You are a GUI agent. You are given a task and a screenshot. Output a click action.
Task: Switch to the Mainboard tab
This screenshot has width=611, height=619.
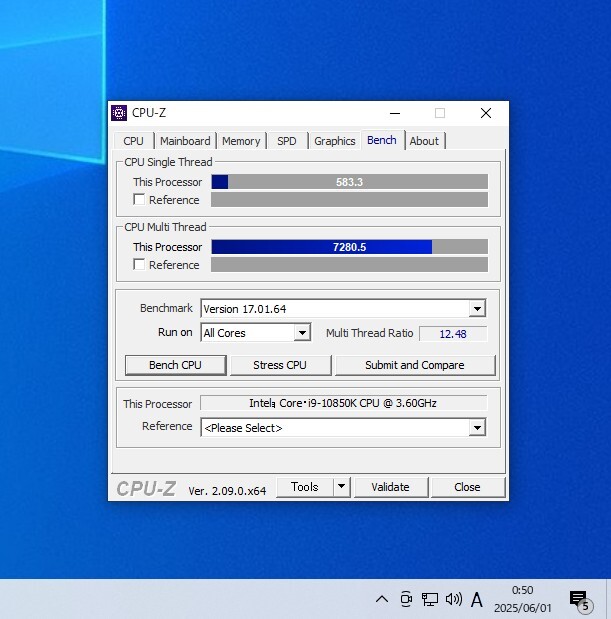(185, 141)
